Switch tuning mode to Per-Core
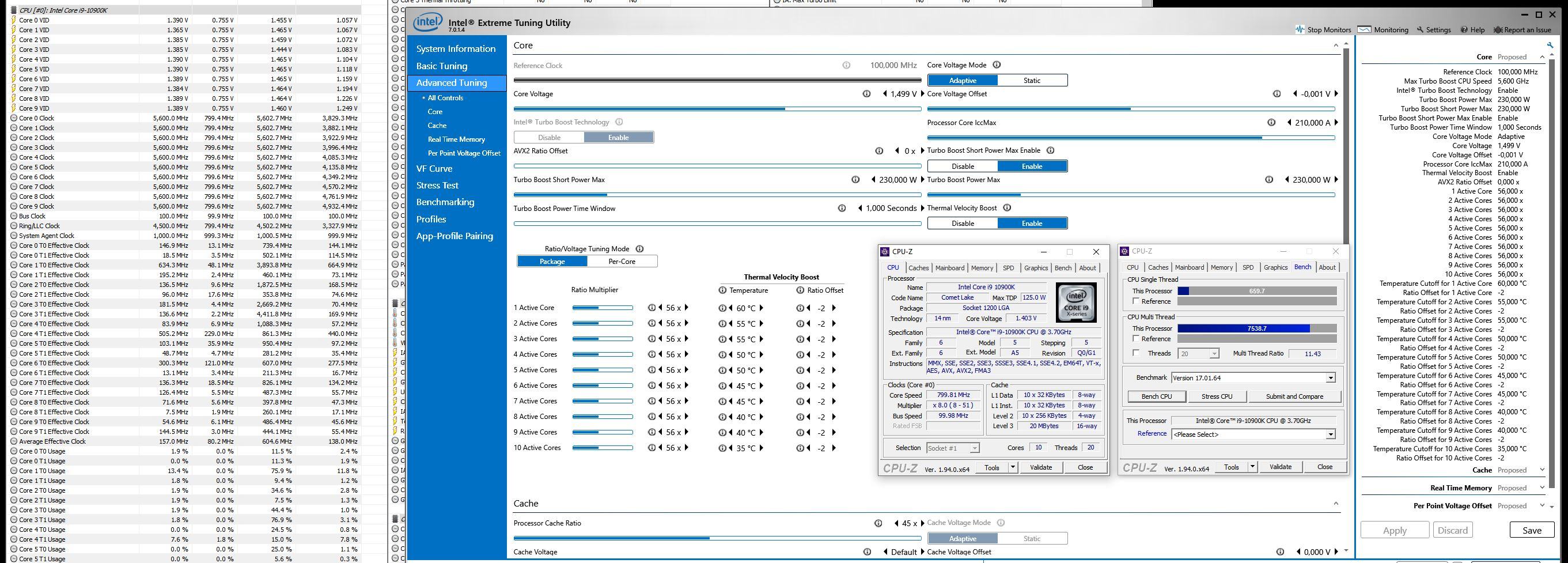The height and width of the screenshot is (563, 1568). 622,261
